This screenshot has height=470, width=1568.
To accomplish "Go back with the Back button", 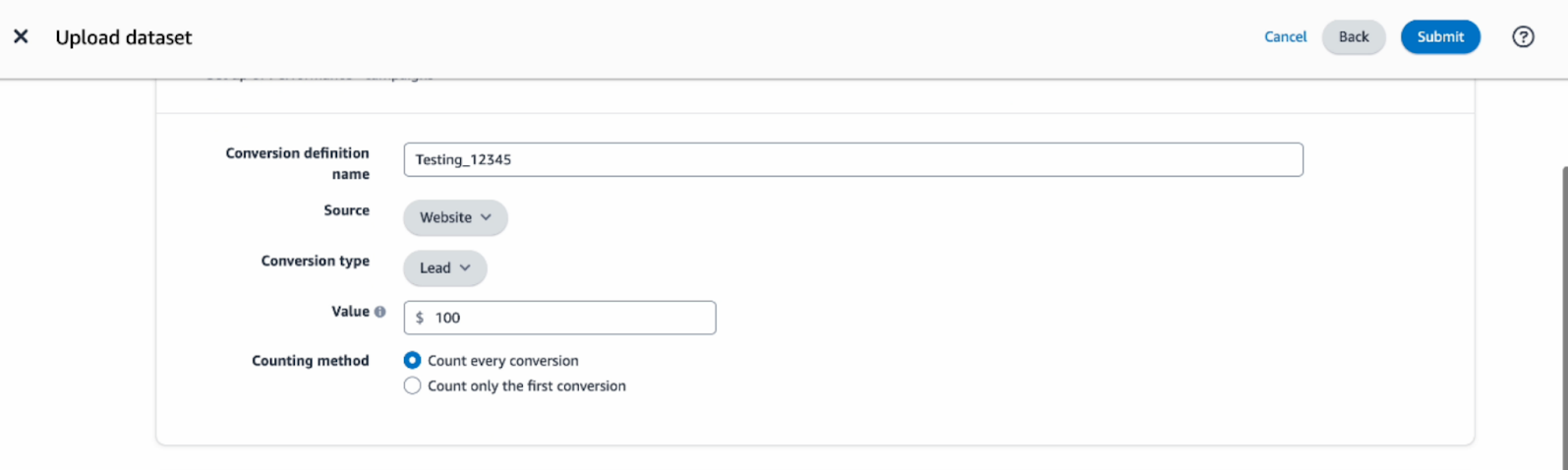I will click(x=1353, y=37).
